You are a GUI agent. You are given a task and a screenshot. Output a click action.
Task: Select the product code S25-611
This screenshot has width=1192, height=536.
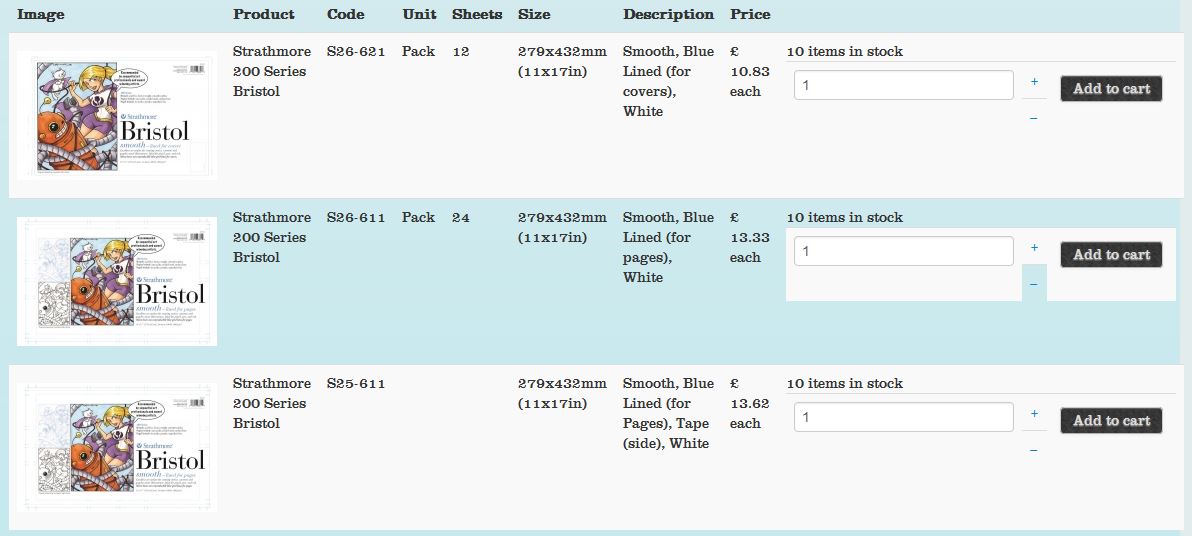click(356, 383)
